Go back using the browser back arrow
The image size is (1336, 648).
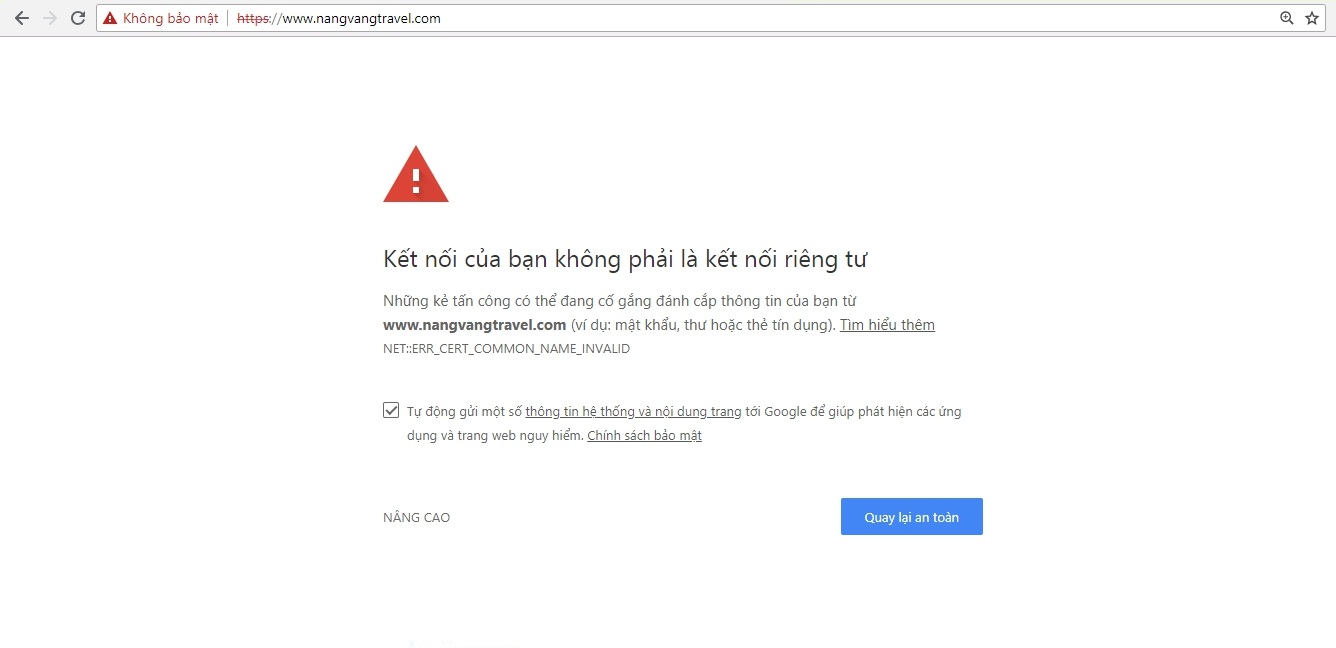coord(21,18)
